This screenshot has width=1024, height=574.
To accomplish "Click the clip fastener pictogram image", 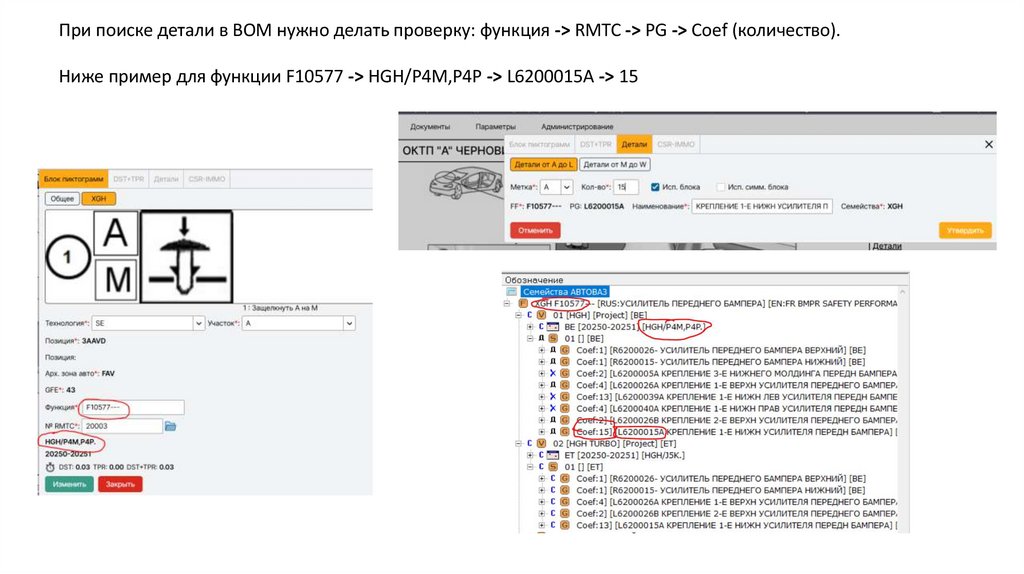I will point(187,257).
